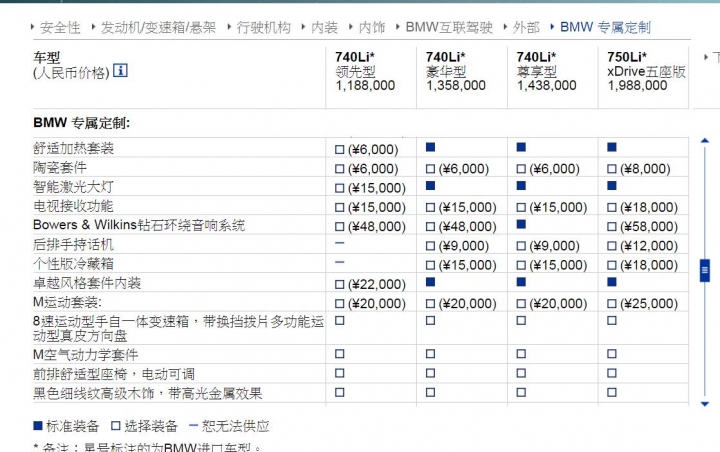The image size is (720, 452).
Task: Check 舒适加热套装 option for 740Li 领先型
Action: [x=340, y=149]
